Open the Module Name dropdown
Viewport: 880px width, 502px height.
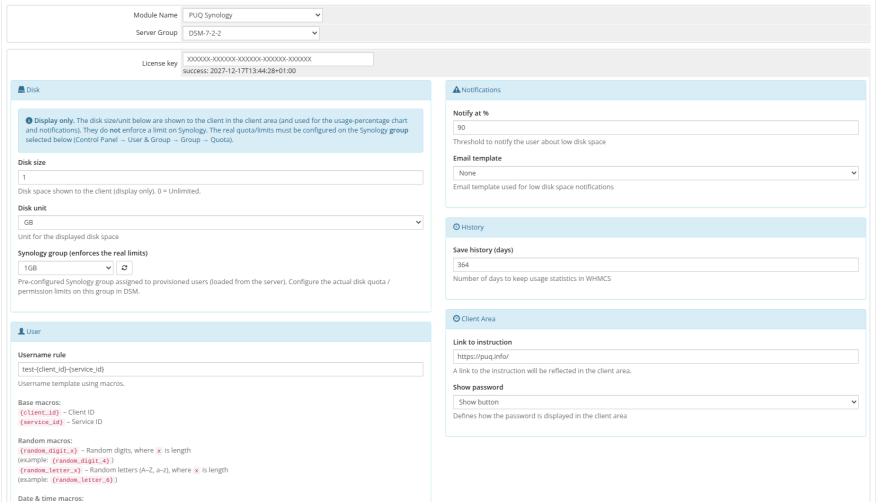253,15
